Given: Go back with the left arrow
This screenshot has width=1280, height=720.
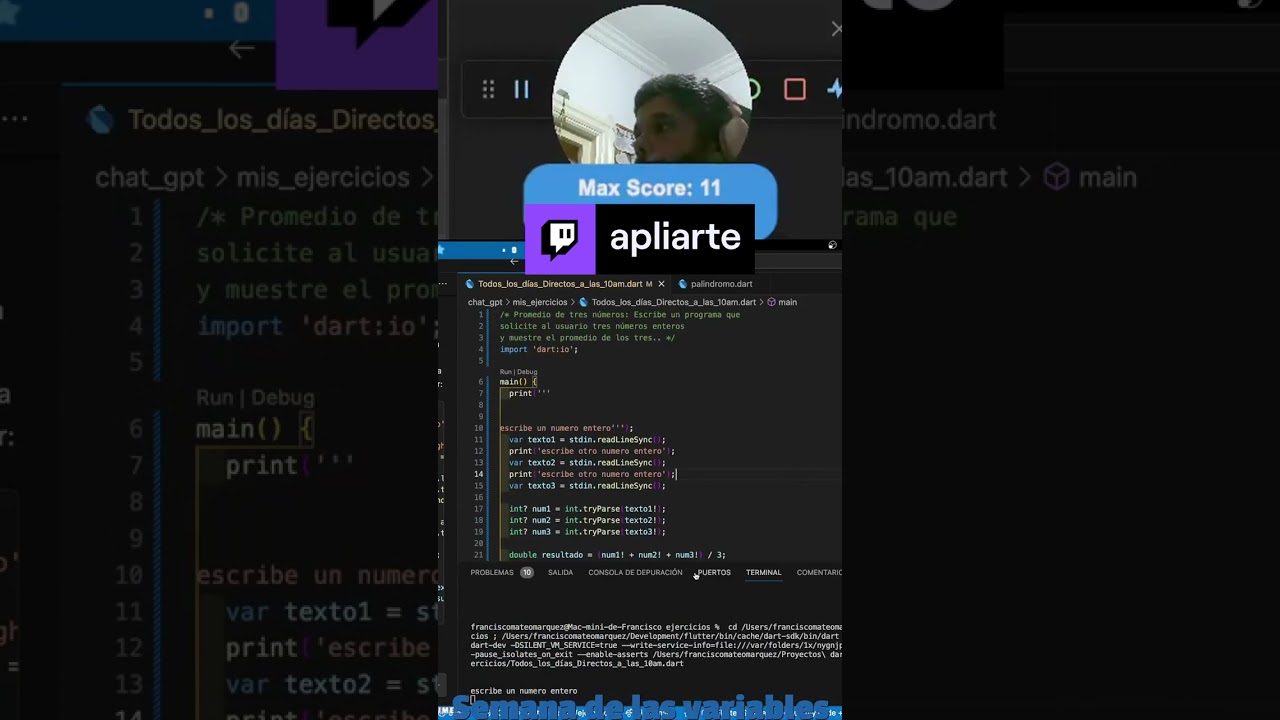Looking at the screenshot, I should pos(514,262).
